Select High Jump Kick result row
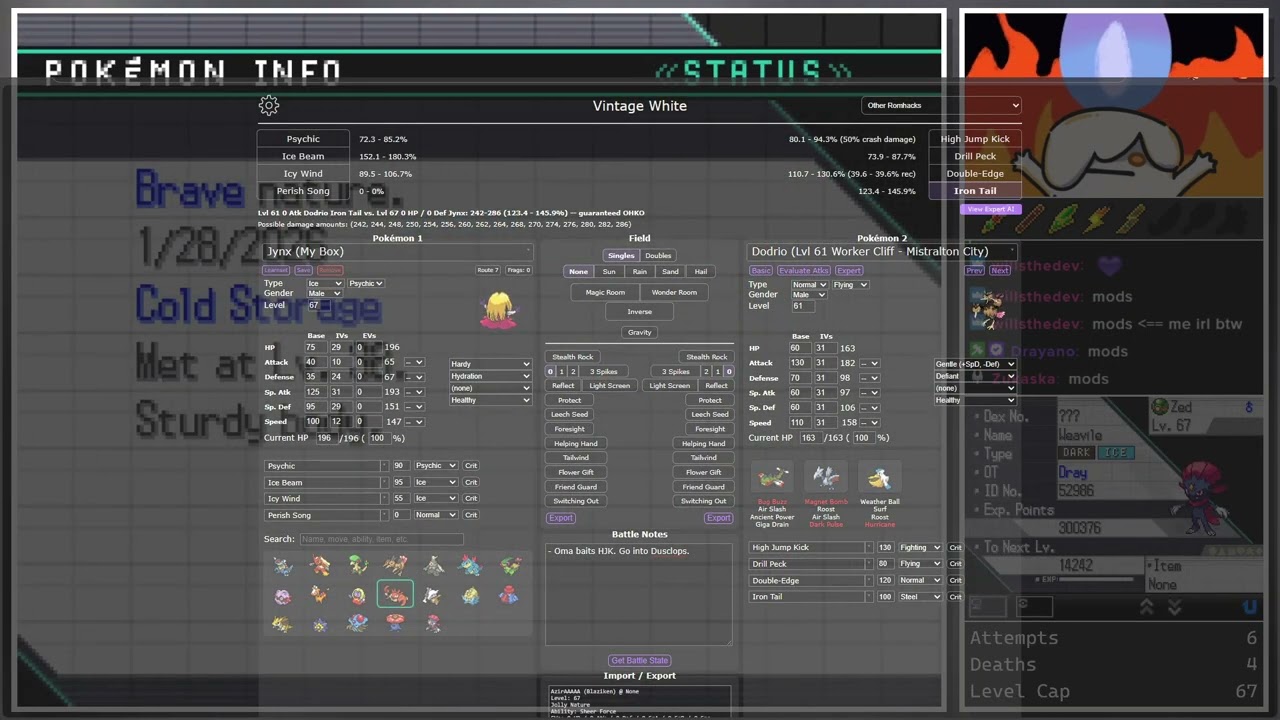The width and height of the screenshot is (1280, 720). pos(975,139)
